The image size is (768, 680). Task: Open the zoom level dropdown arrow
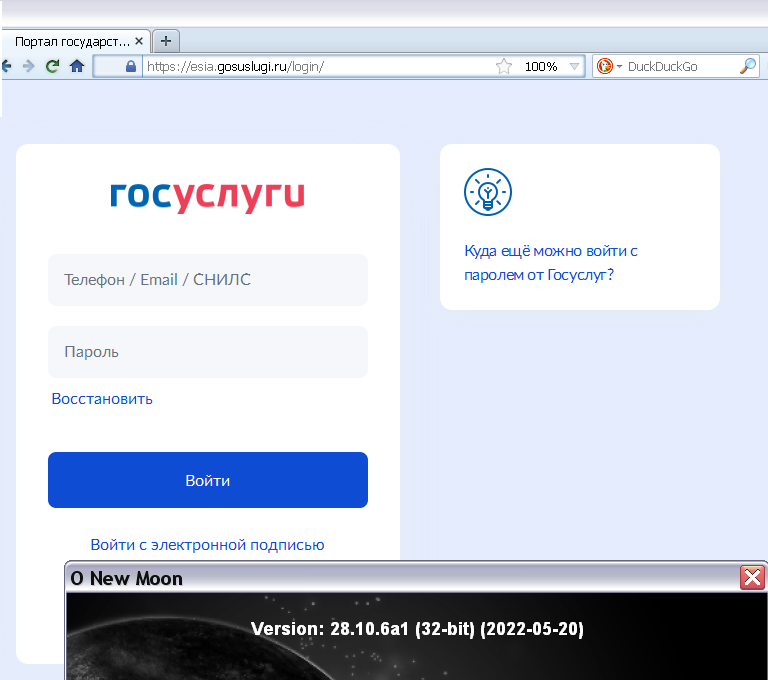tap(575, 66)
